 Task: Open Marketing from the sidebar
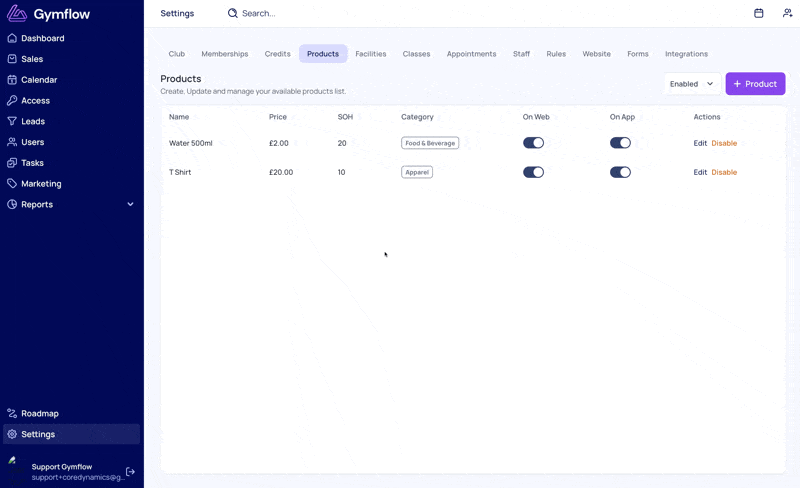click(41, 184)
